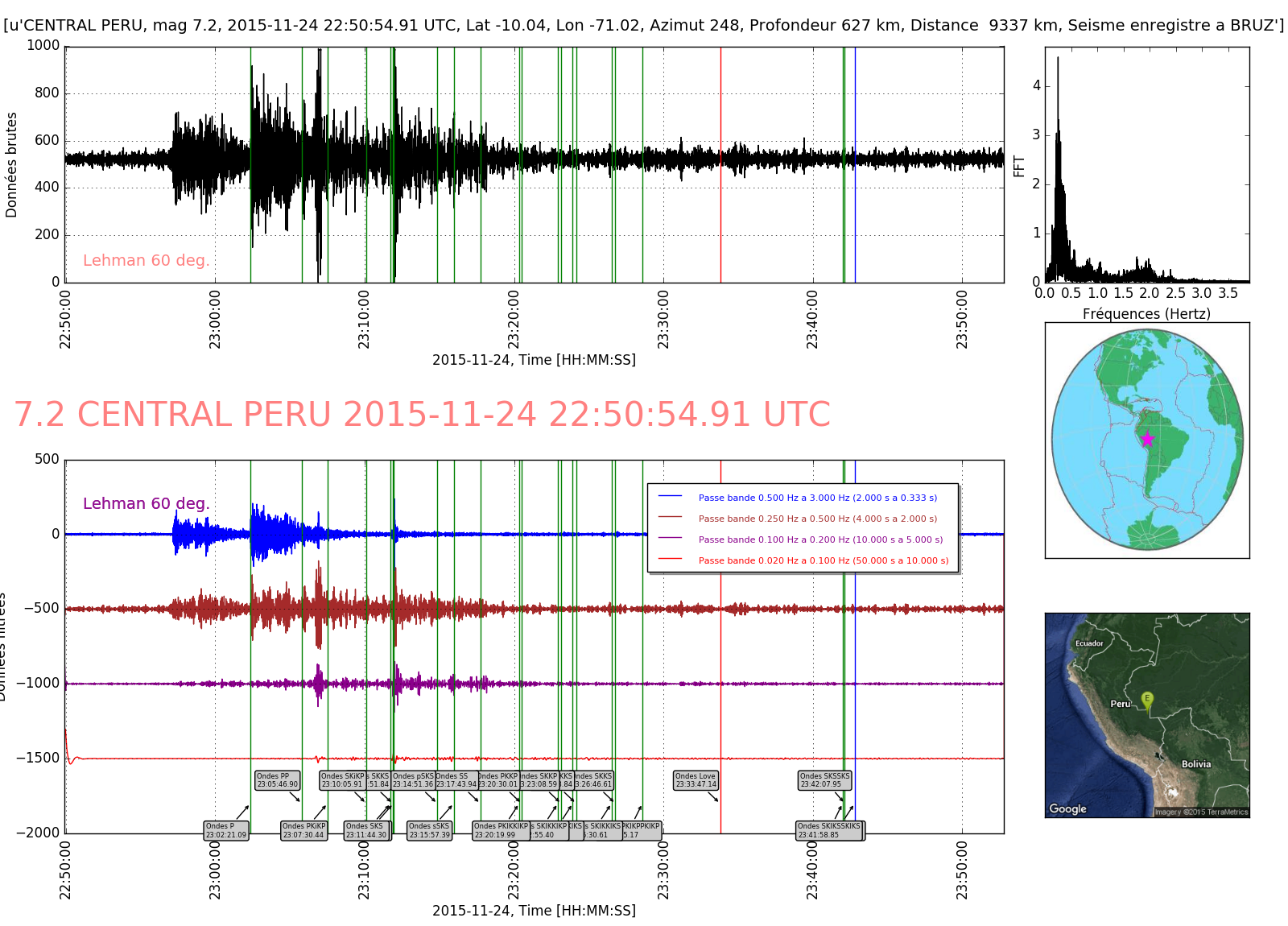Click the brown 0.250–0.500 Hz legend line

click(670, 518)
